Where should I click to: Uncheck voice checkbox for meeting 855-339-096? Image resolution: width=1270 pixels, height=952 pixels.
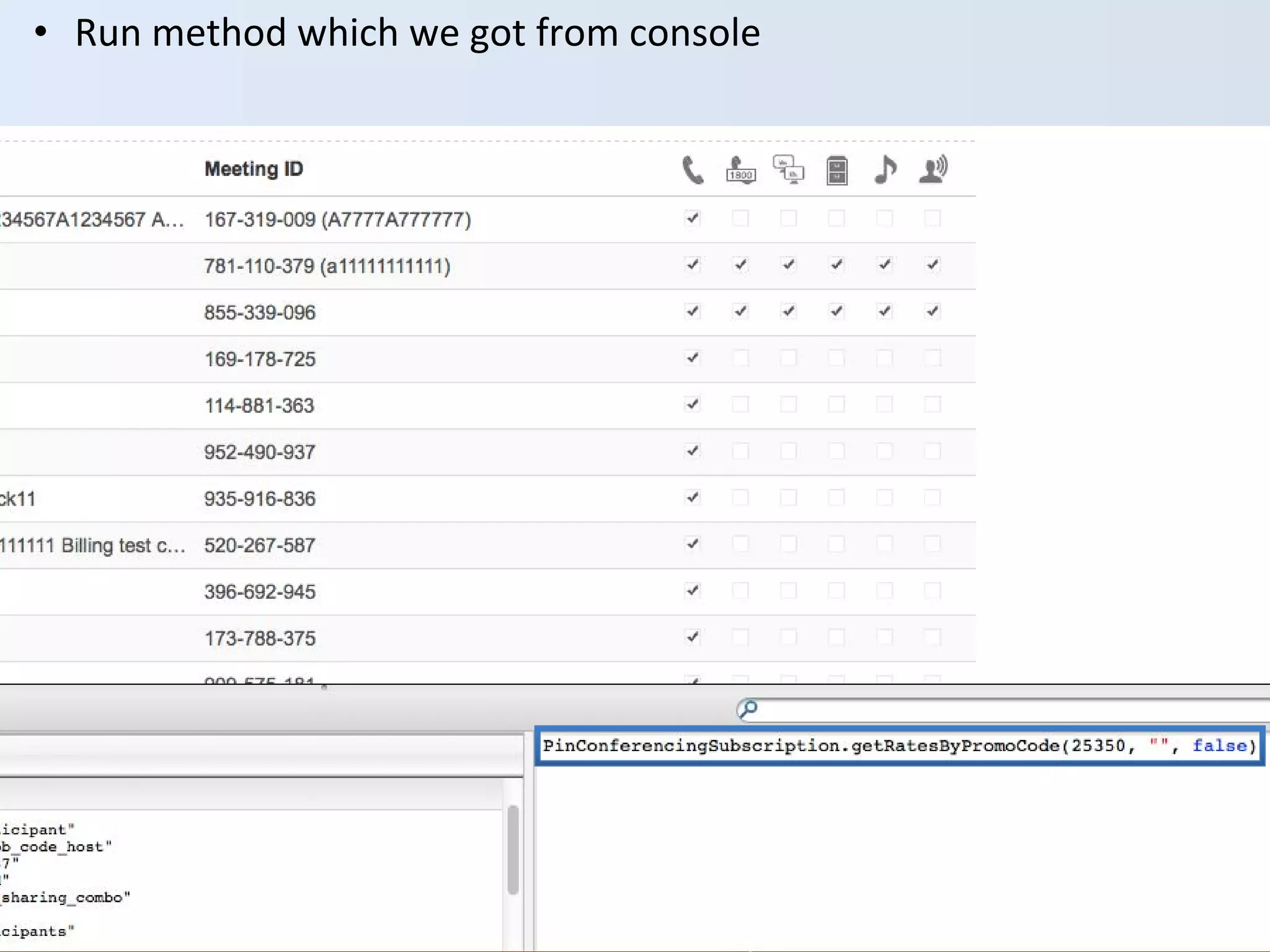933,311
